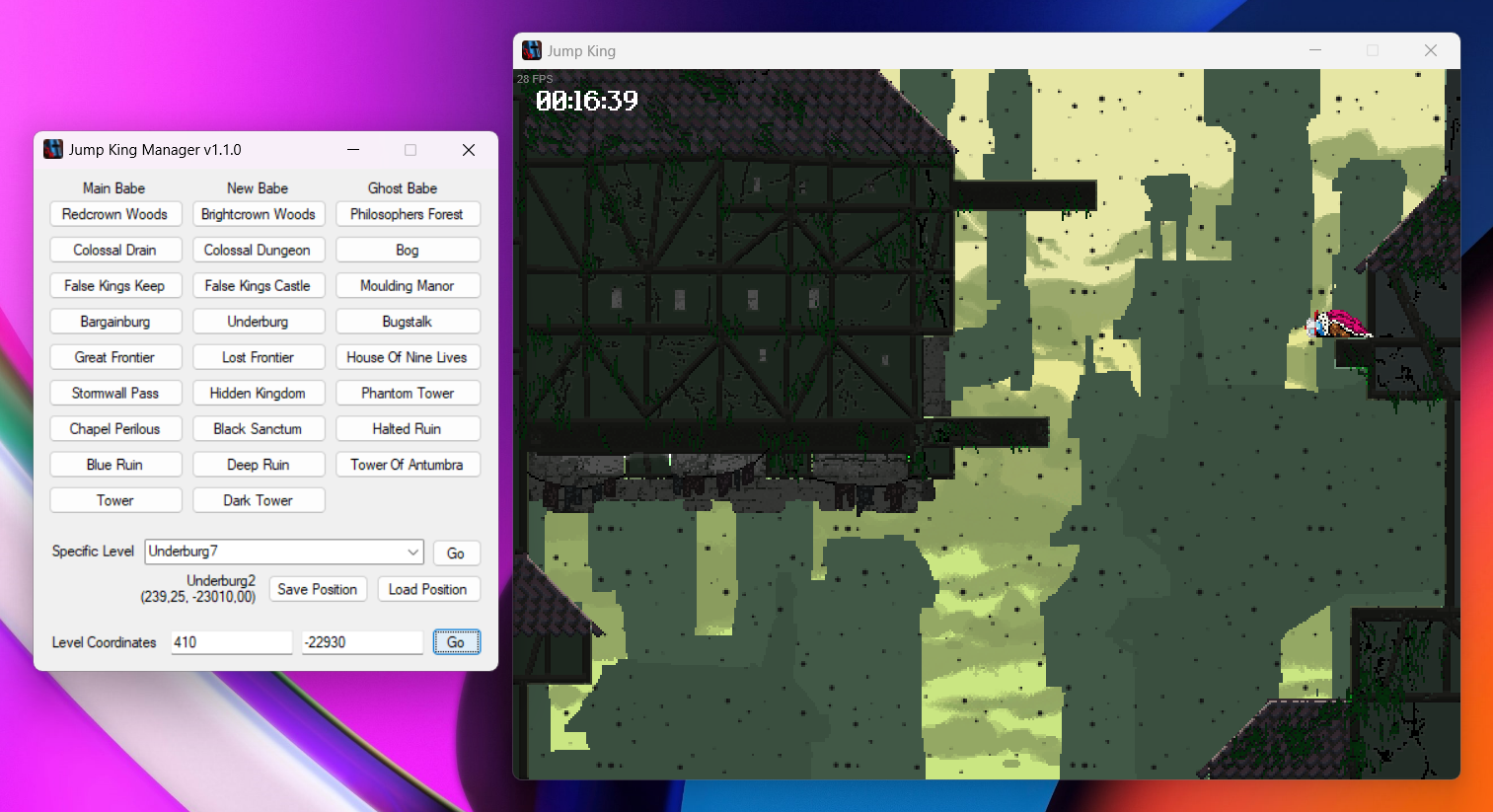Open the Specific Level dropdown
The image size is (1493, 812).
tap(284, 552)
